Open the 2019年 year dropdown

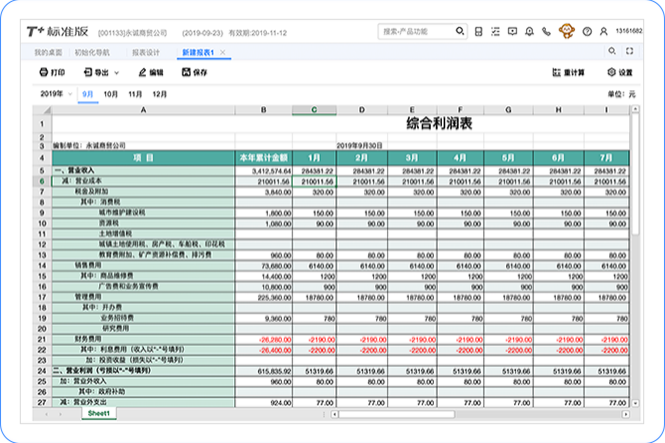pyautogui.click(x=56, y=94)
